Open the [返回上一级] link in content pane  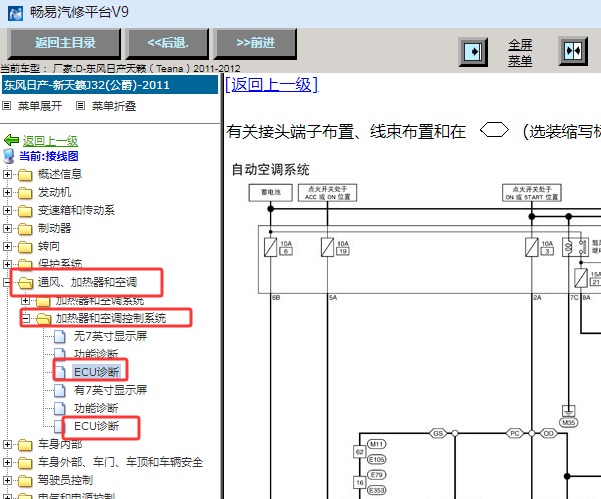click(x=272, y=85)
